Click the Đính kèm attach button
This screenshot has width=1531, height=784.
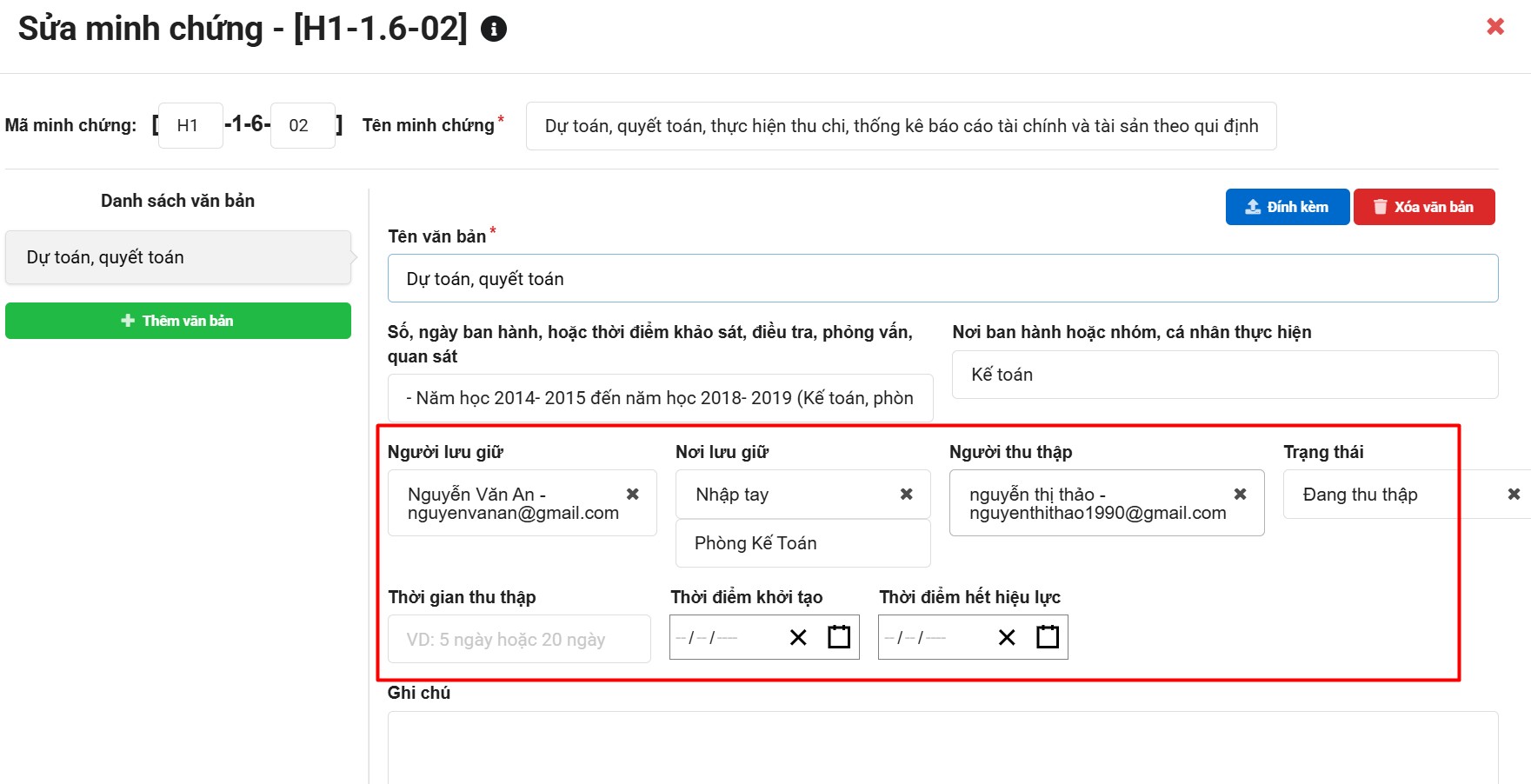1287,207
